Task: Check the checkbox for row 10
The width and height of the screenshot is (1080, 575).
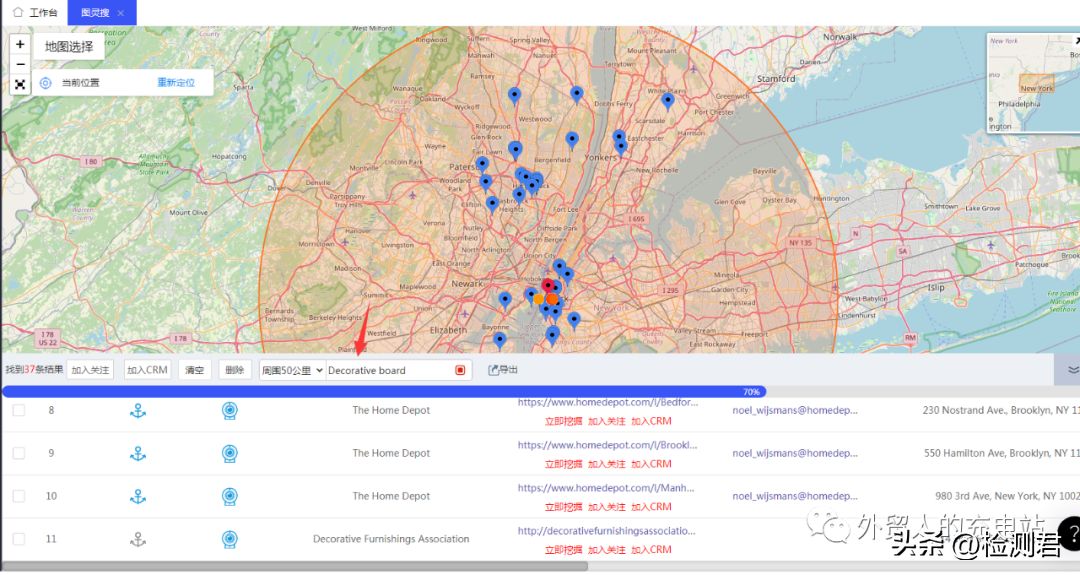Action: [19, 496]
